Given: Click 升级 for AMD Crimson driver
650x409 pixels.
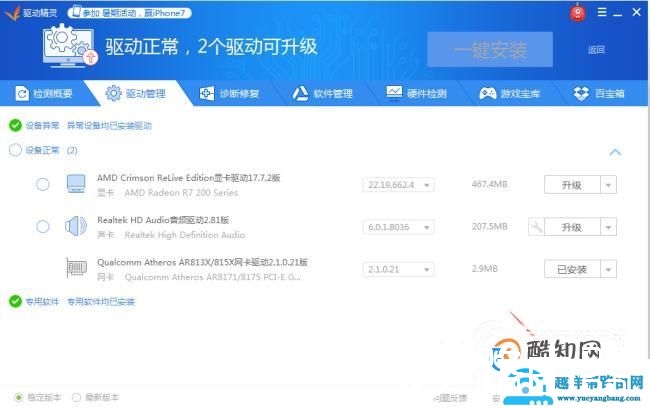Looking at the screenshot, I should pyautogui.click(x=572, y=185).
